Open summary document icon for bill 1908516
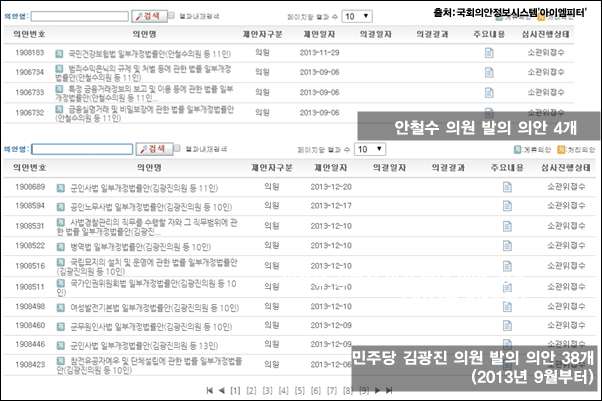The width and height of the screenshot is (602, 401). pyautogui.click(x=507, y=266)
